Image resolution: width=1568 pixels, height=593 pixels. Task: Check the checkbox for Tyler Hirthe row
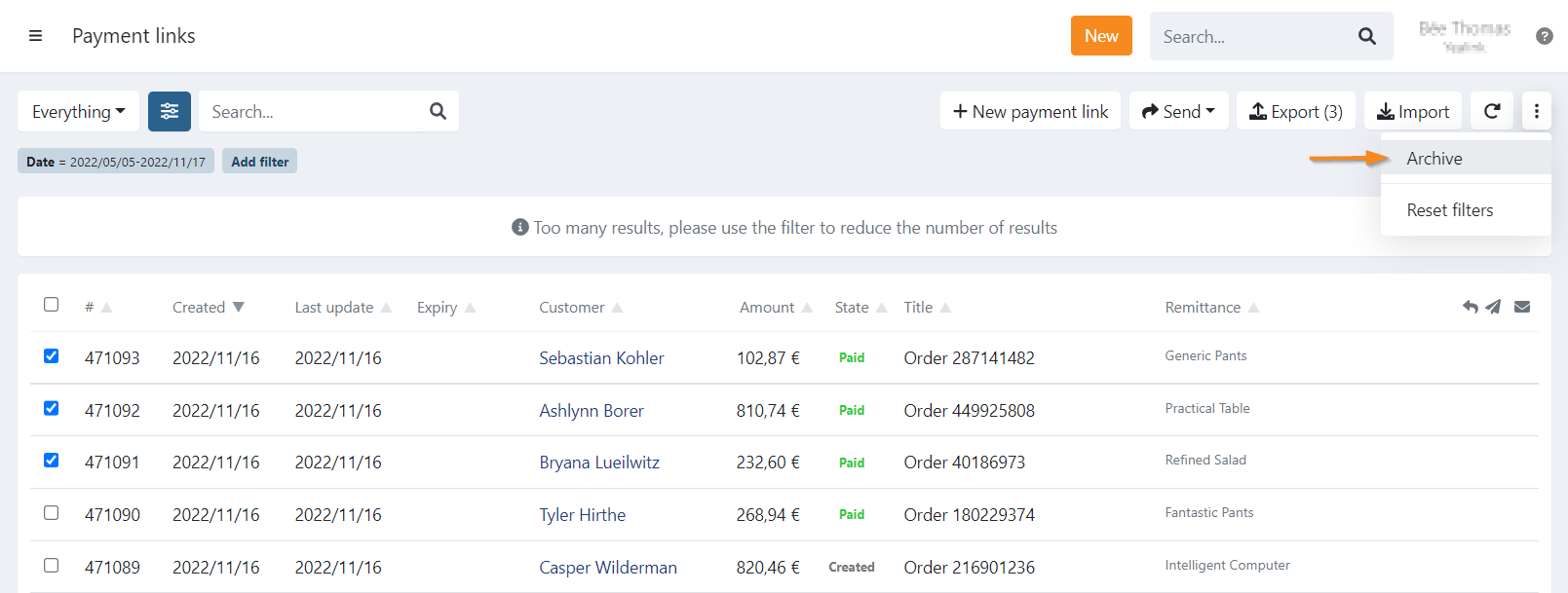point(52,513)
